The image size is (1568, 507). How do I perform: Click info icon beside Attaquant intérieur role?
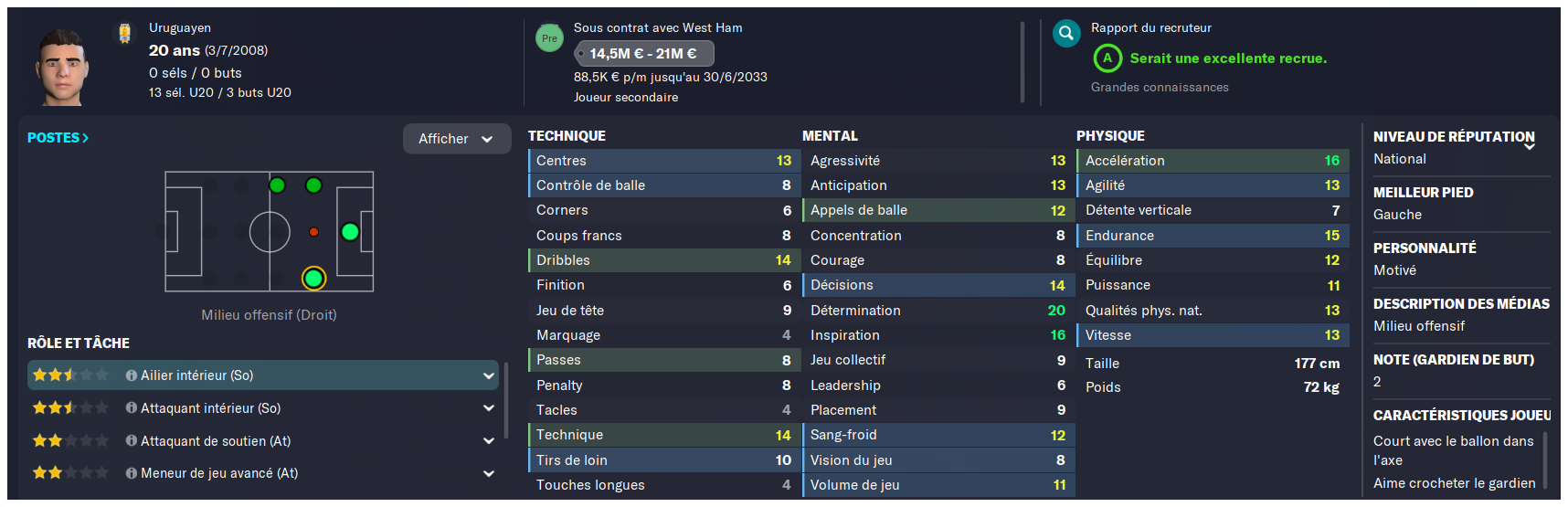tap(132, 408)
